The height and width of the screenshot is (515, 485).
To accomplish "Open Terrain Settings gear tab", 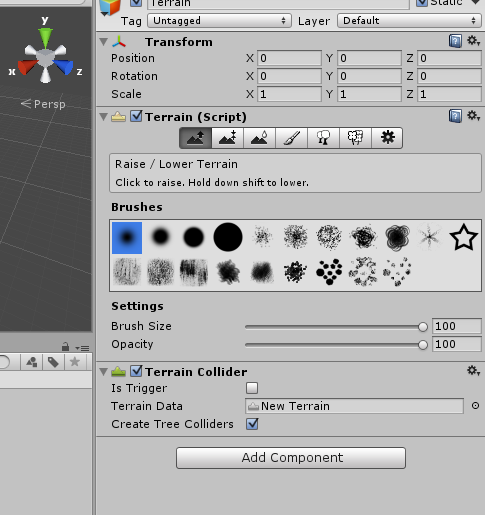I will [387, 138].
